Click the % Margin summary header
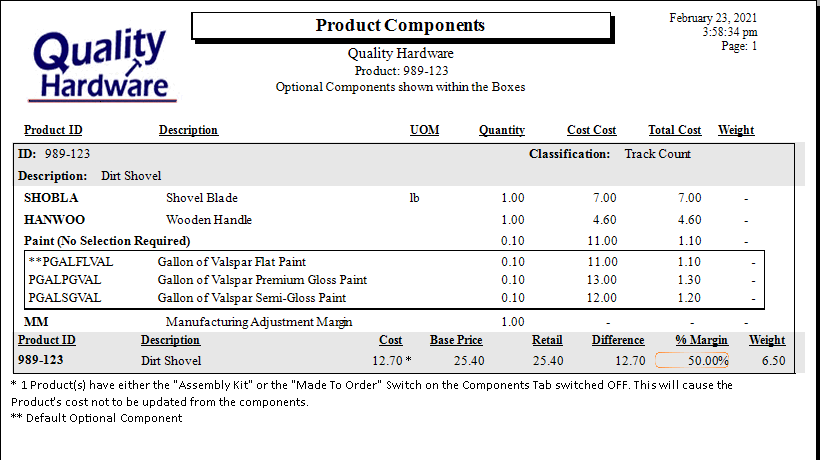 click(x=701, y=340)
